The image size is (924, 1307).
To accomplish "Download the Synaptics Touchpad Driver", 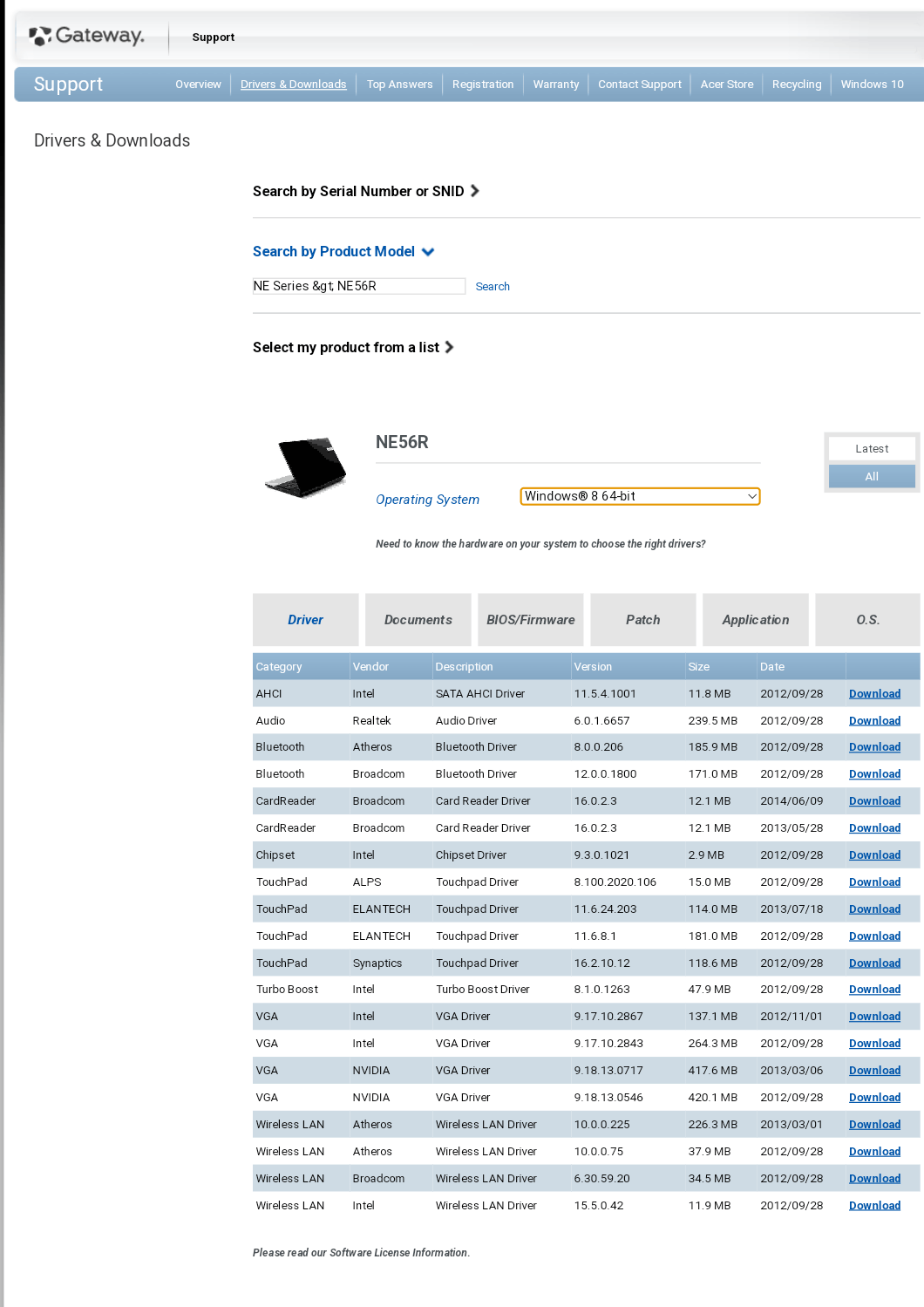I will click(x=875, y=963).
